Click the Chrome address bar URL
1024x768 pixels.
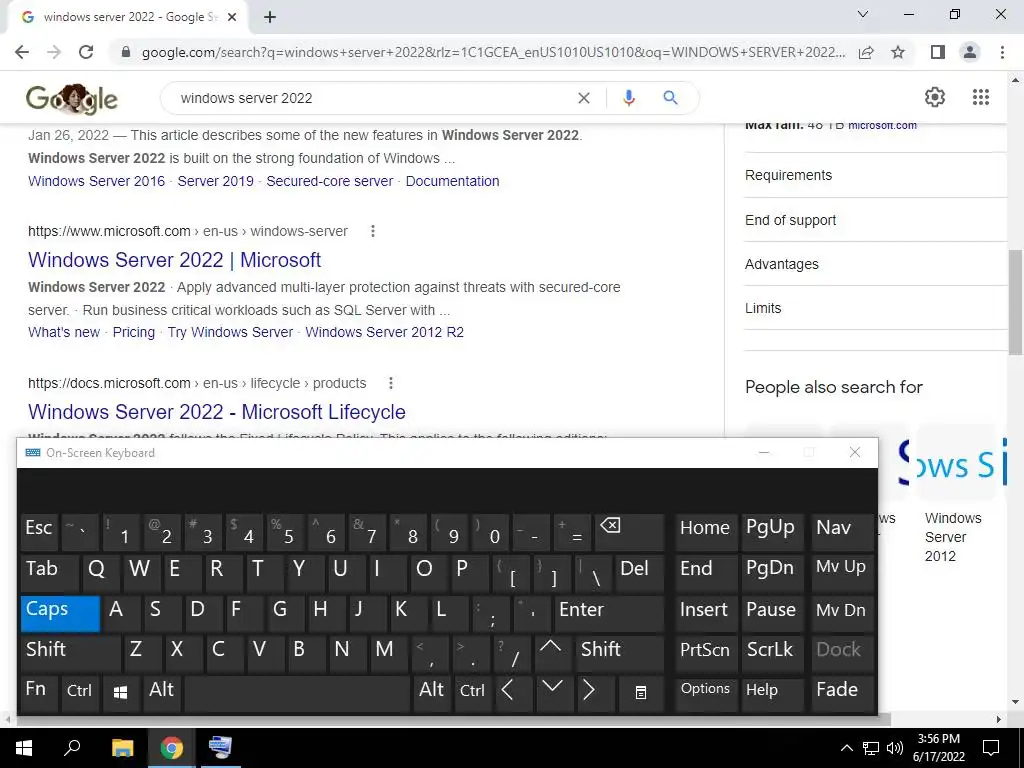pos(493,52)
